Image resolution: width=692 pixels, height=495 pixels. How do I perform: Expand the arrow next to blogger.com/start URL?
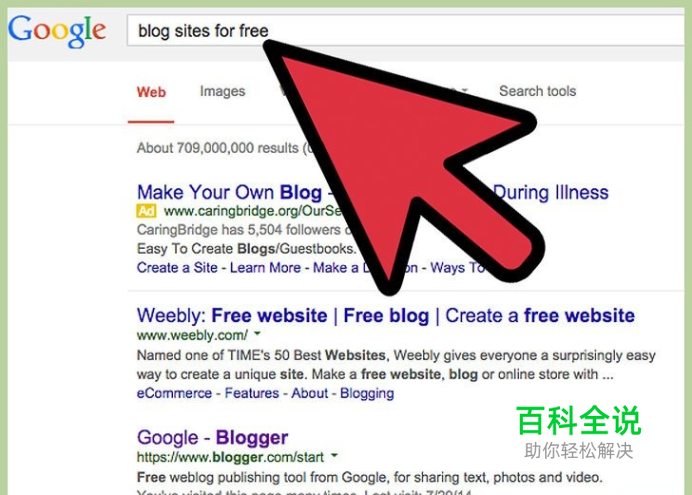(334, 455)
